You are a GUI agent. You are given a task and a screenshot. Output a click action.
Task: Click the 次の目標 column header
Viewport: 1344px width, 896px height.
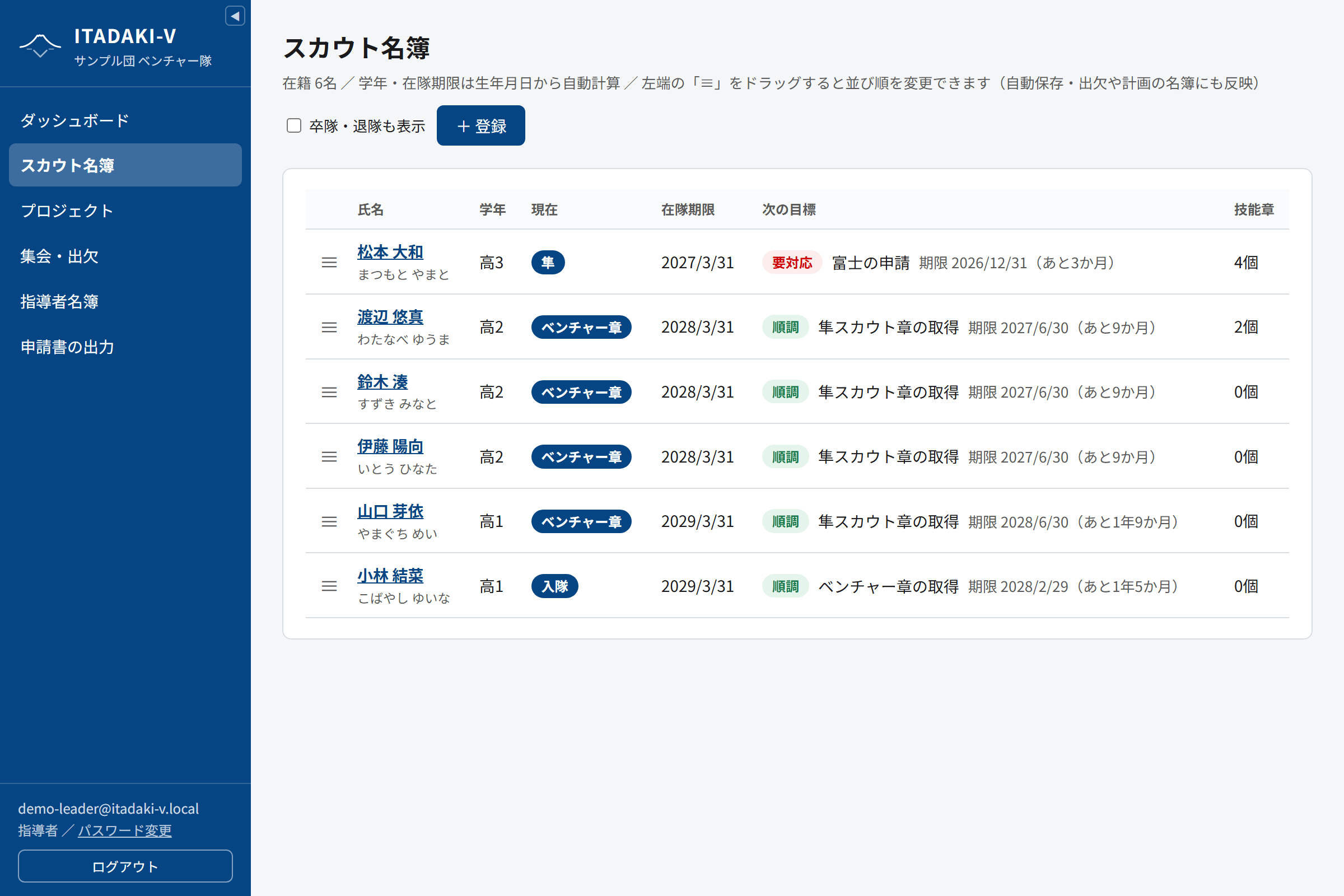(x=788, y=209)
